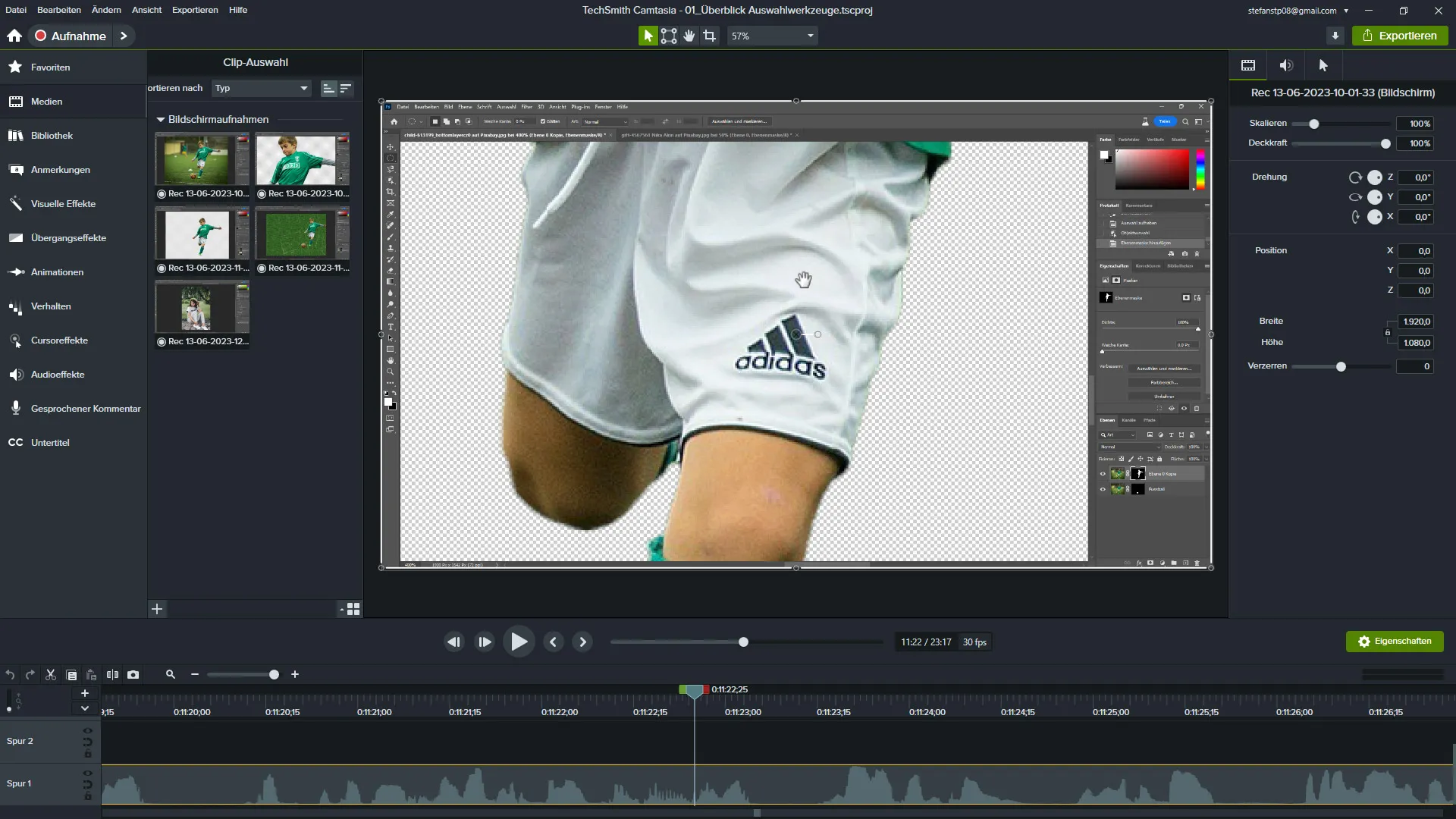
Task: Toggle the Eigenschaften panel button
Action: pyautogui.click(x=1395, y=642)
